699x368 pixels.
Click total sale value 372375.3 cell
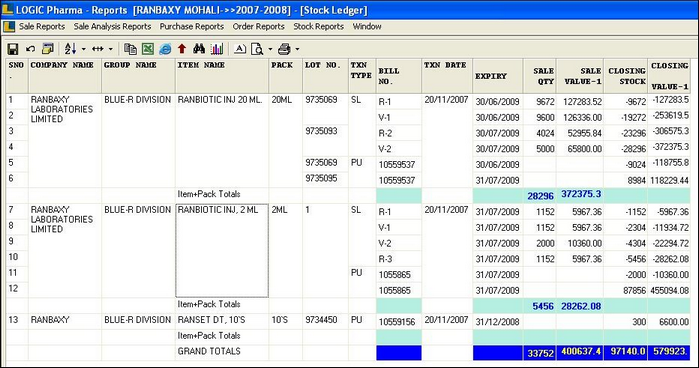tap(580, 195)
